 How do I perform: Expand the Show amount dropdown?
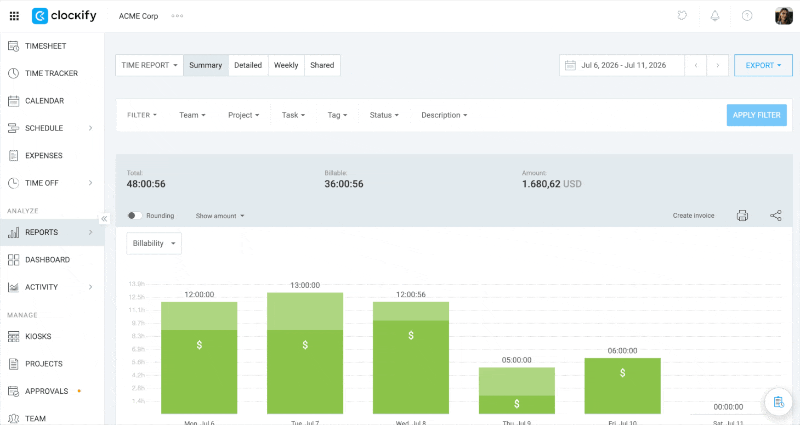pos(220,216)
